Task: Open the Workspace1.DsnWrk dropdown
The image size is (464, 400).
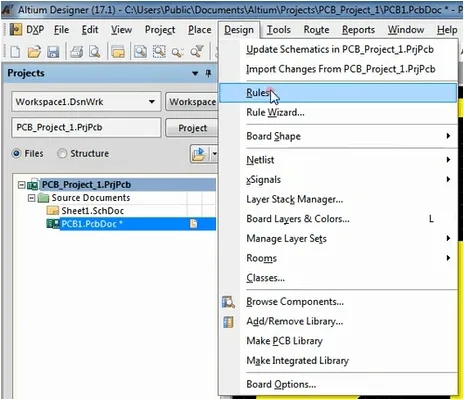Action: click(152, 102)
